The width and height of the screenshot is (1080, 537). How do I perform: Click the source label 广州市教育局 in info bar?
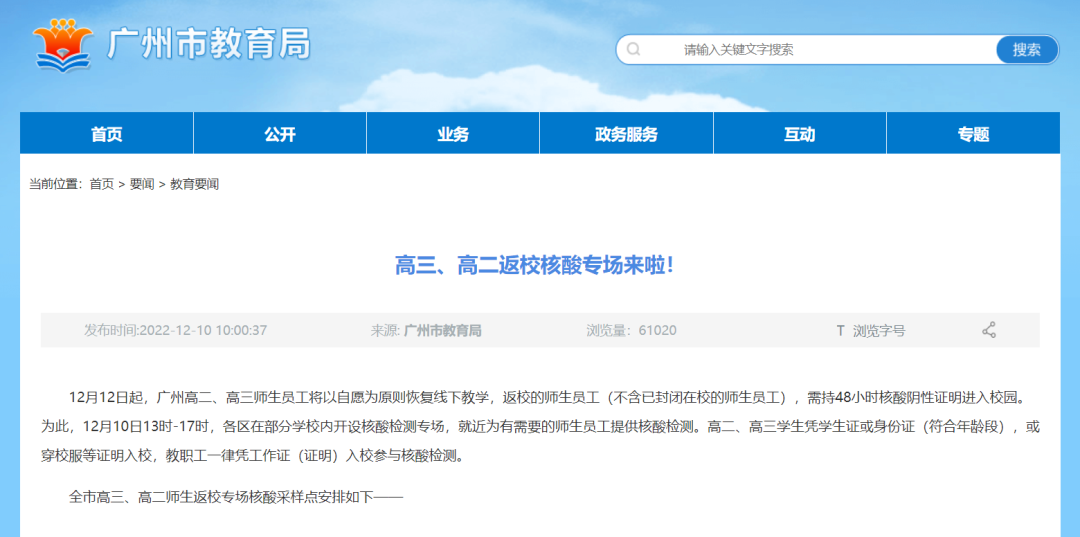tap(442, 330)
